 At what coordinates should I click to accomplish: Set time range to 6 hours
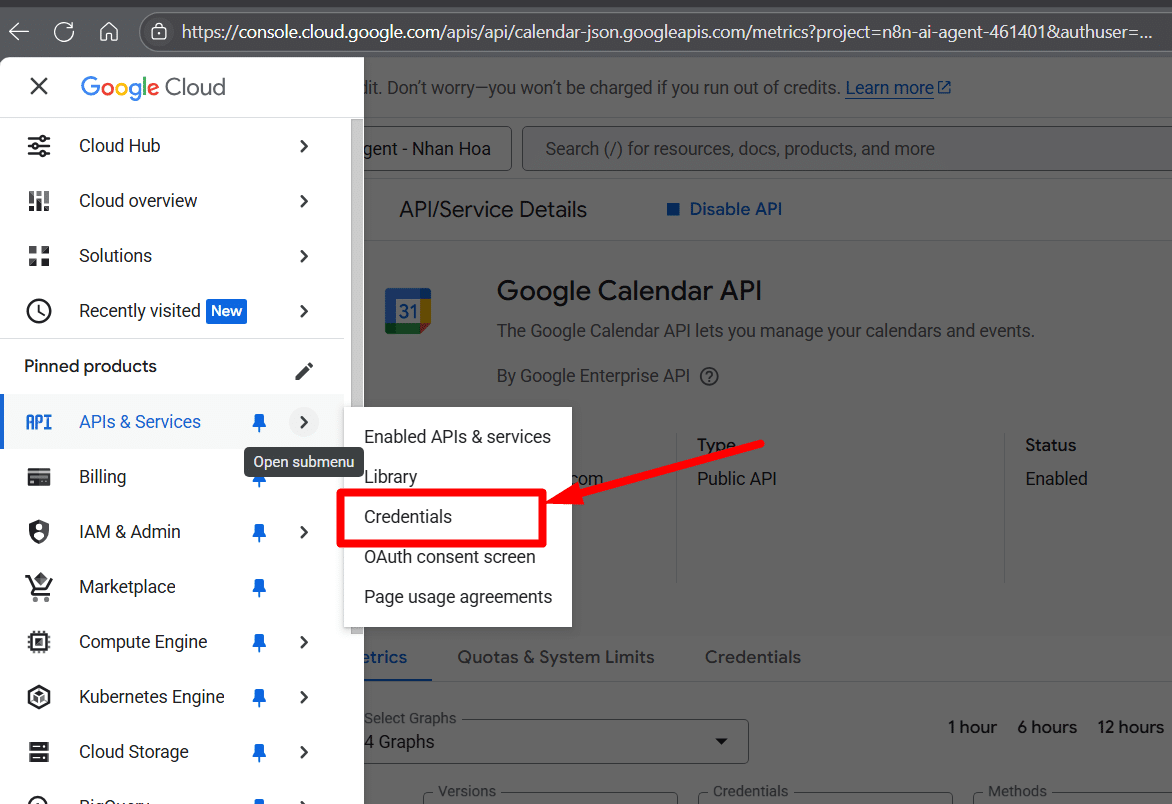click(x=1046, y=727)
